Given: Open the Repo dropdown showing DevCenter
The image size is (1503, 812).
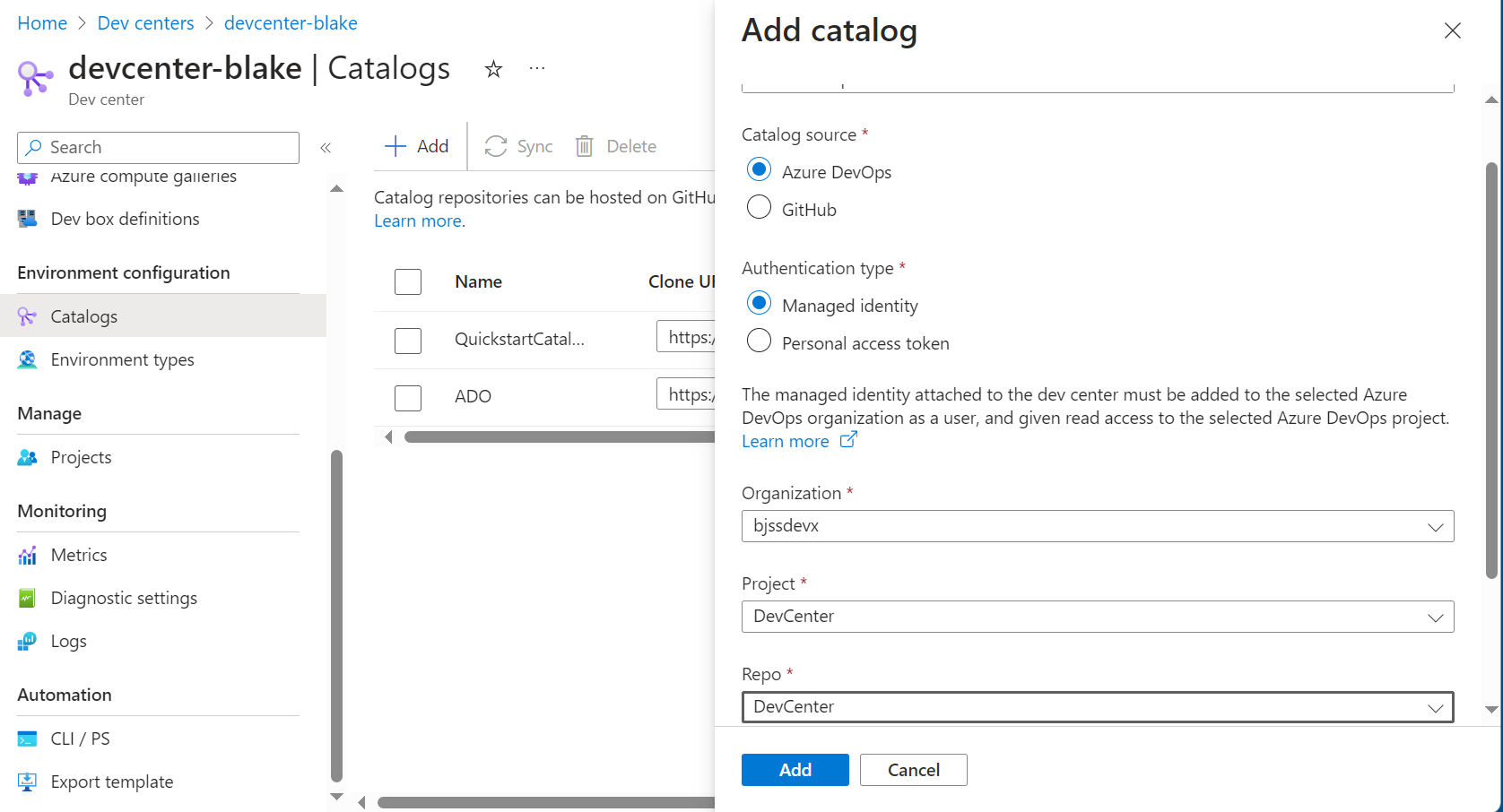Looking at the screenshot, I should click(x=1098, y=707).
